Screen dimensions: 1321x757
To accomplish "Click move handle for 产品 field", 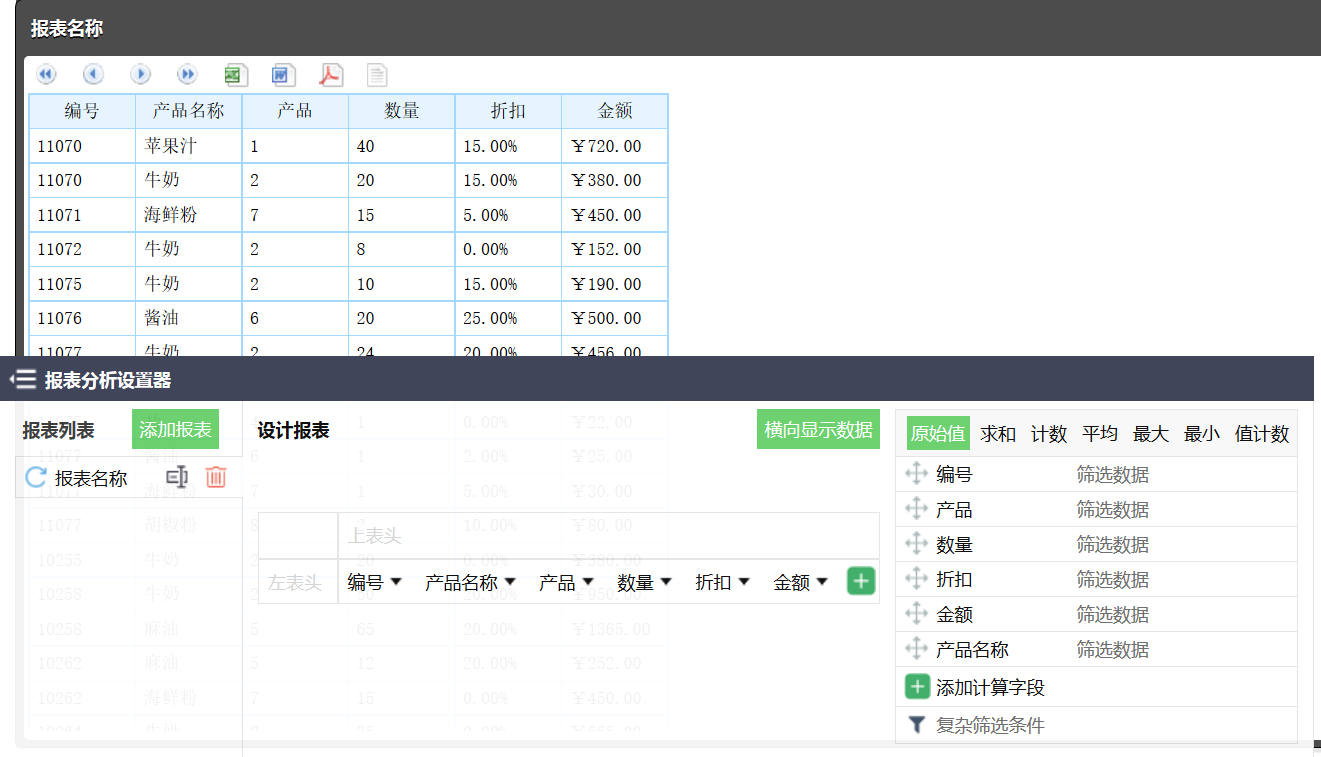I will coord(916,509).
